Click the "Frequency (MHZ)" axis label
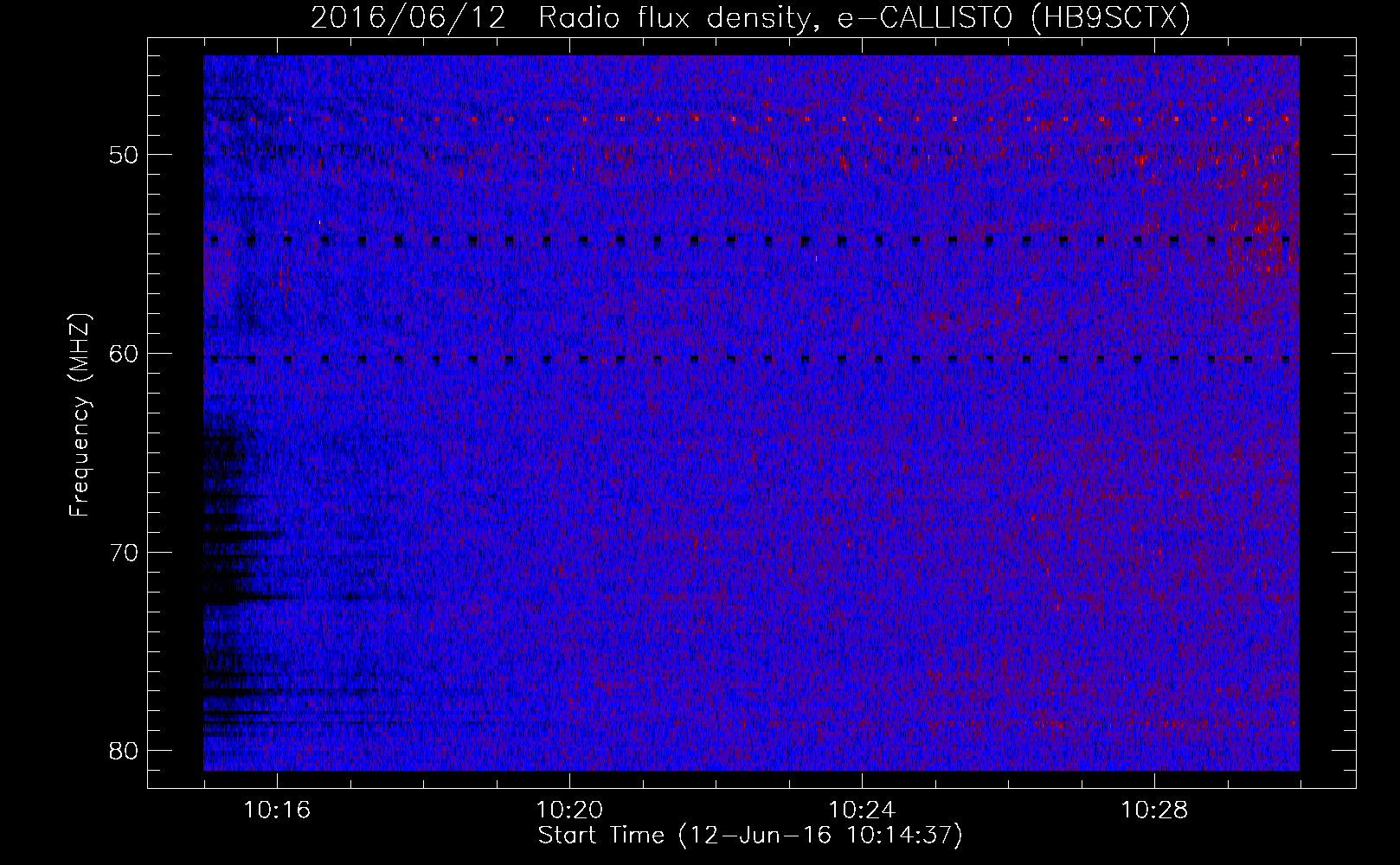This screenshot has height=865, width=1400. coord(80,415)
